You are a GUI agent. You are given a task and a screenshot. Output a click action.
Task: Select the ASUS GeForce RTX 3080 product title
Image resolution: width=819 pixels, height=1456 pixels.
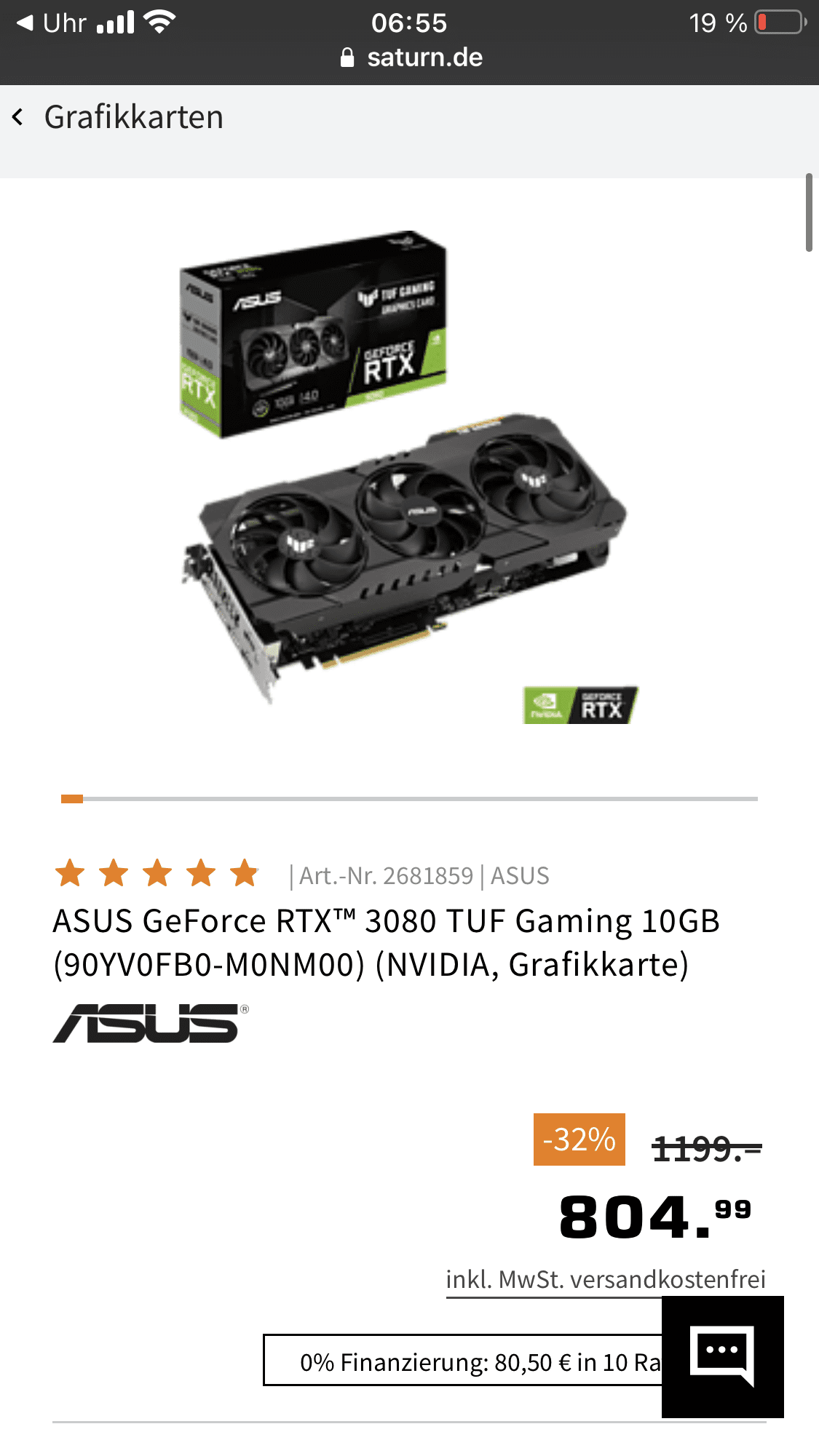pyautogui.click(x=386, y=942)
